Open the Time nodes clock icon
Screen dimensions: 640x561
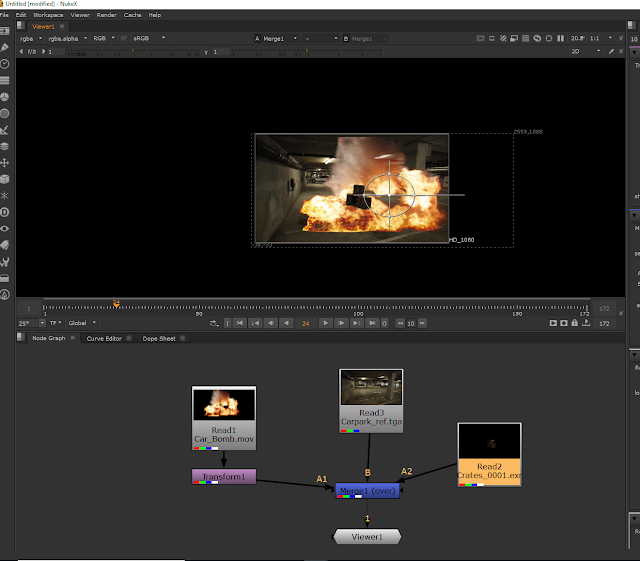(5, 62)
